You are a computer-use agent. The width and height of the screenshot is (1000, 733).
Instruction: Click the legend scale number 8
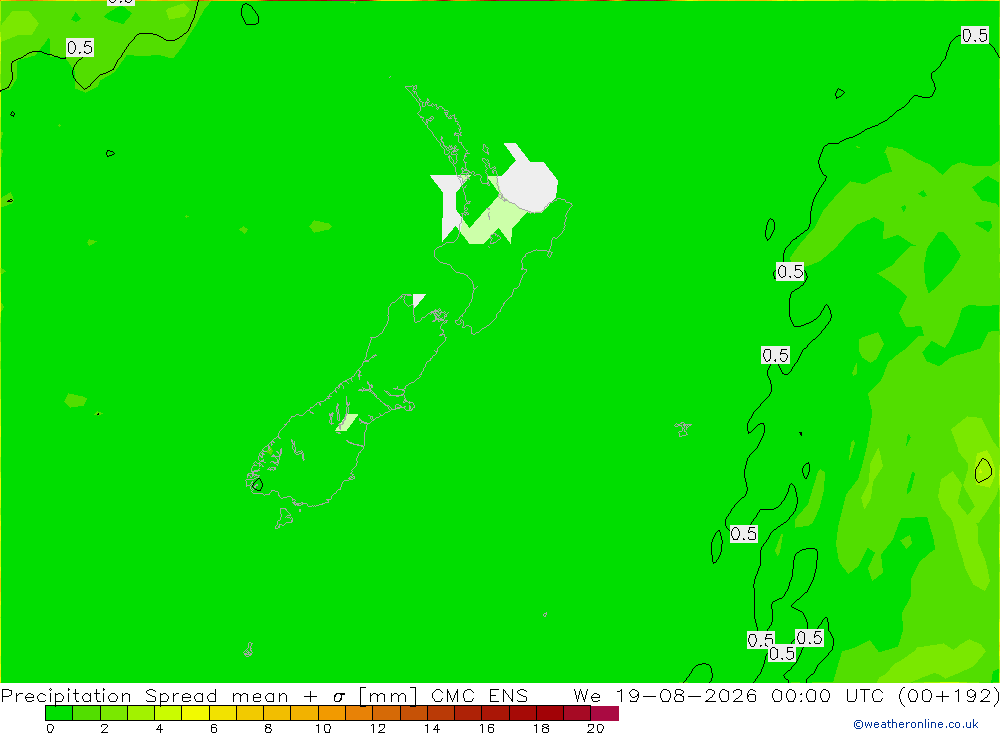click(x=268, y=728)
